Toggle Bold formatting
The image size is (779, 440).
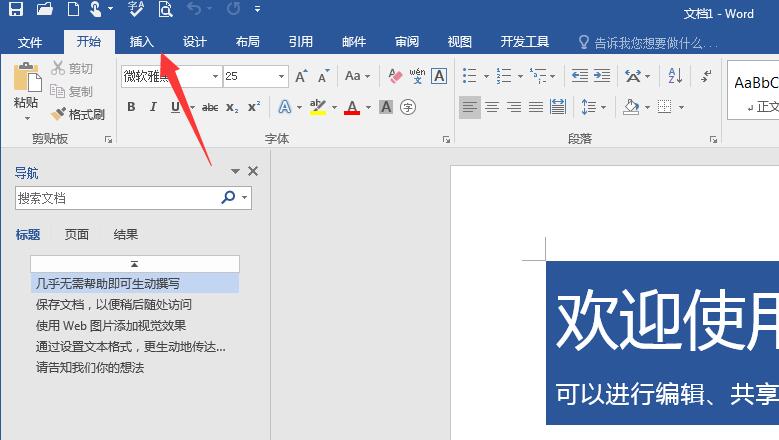(x=131, y=107)
